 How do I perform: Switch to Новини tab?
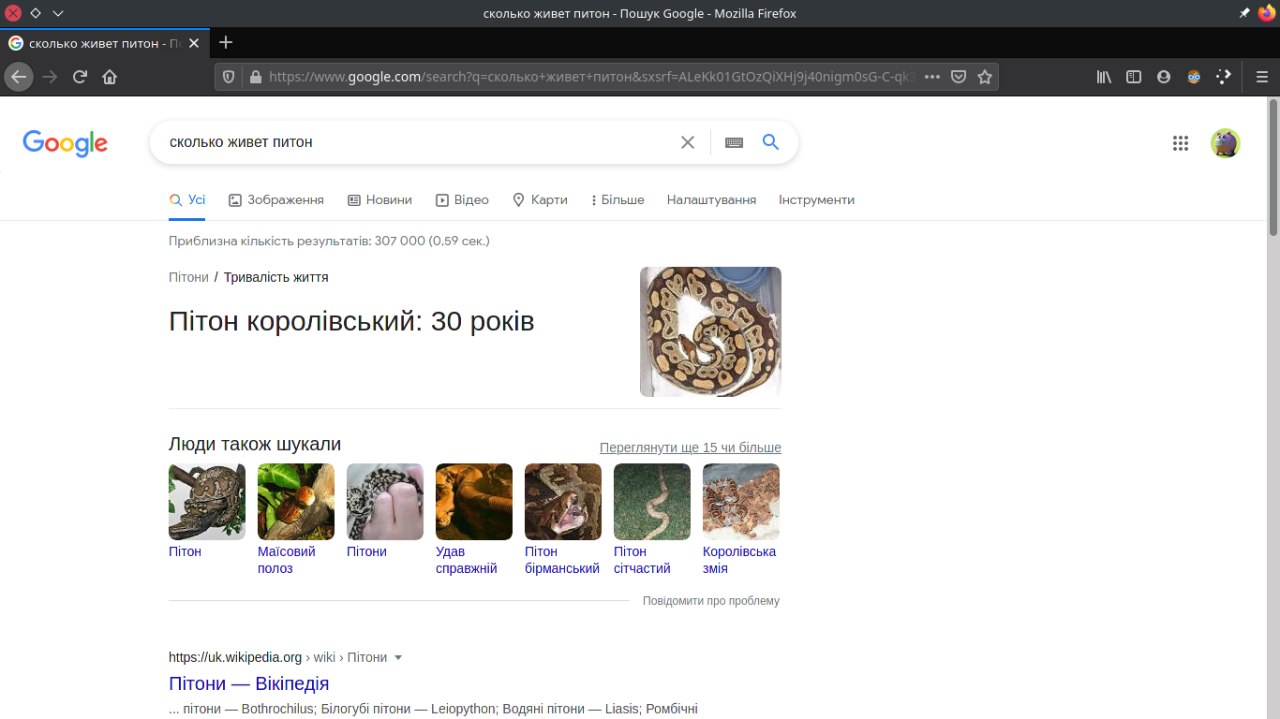380,200
